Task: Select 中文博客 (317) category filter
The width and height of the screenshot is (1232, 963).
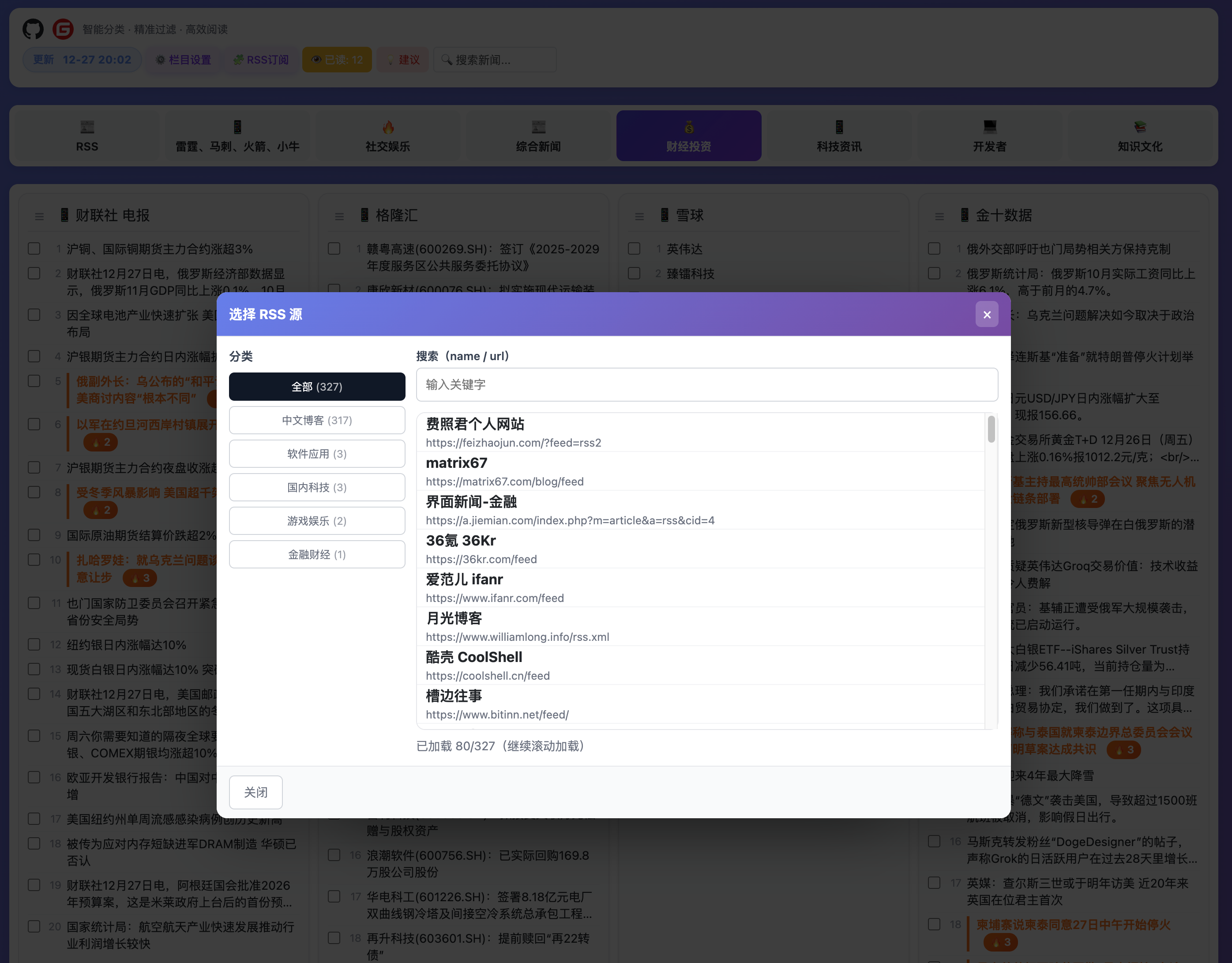Action: tap(317, 420)
